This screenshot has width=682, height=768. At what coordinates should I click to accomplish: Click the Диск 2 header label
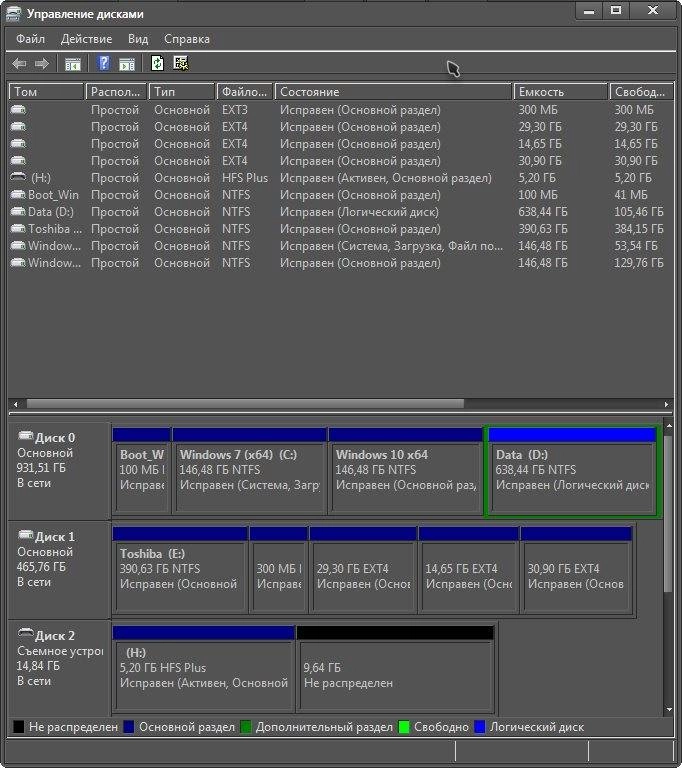coord(55,635)
